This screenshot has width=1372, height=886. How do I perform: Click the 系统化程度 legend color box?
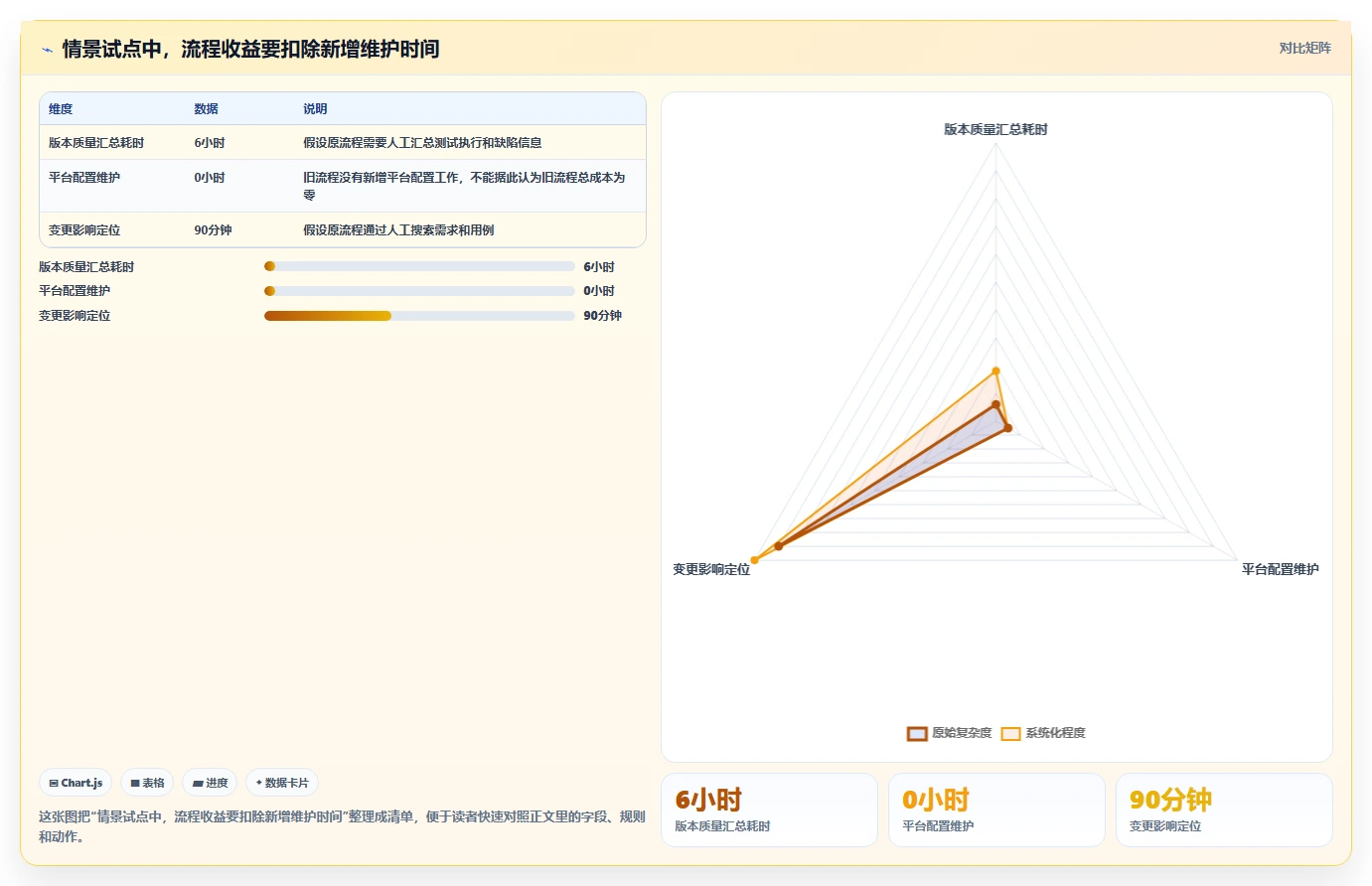pos(1011,734)
